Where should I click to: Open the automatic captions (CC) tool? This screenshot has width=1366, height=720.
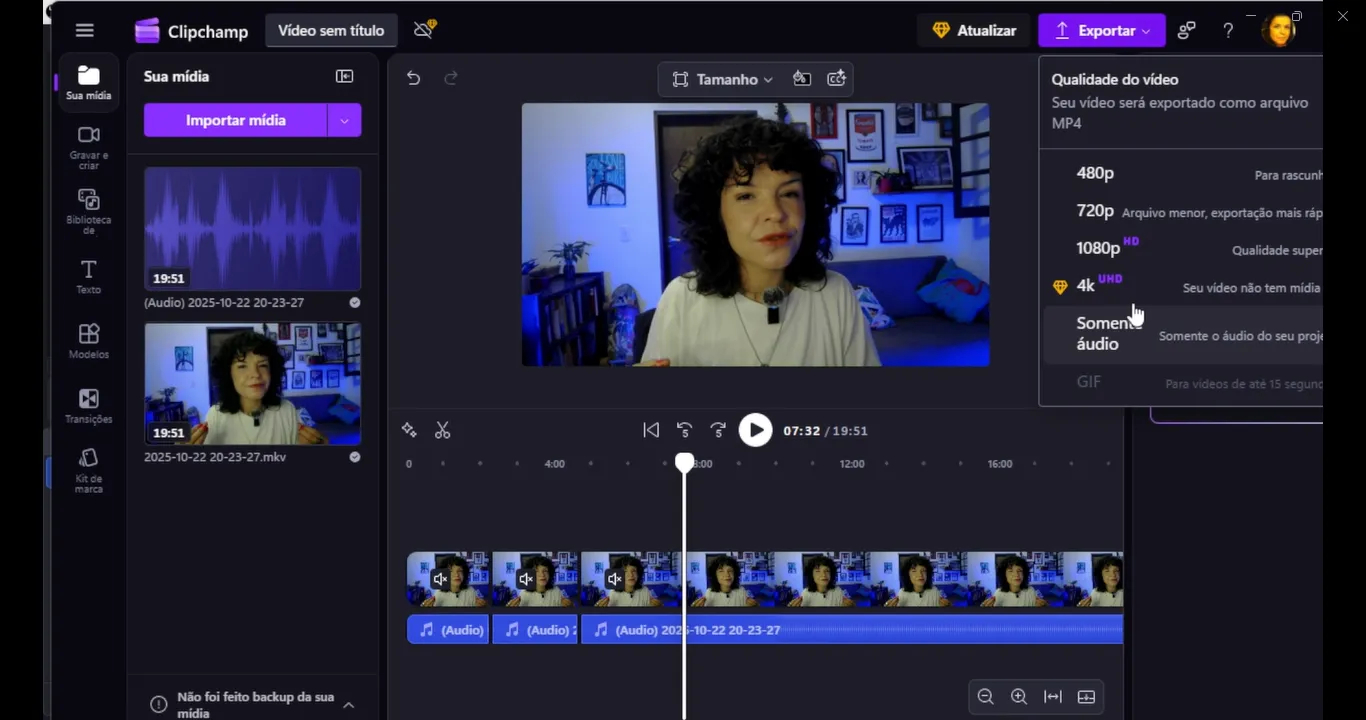(x=836, y=78)
